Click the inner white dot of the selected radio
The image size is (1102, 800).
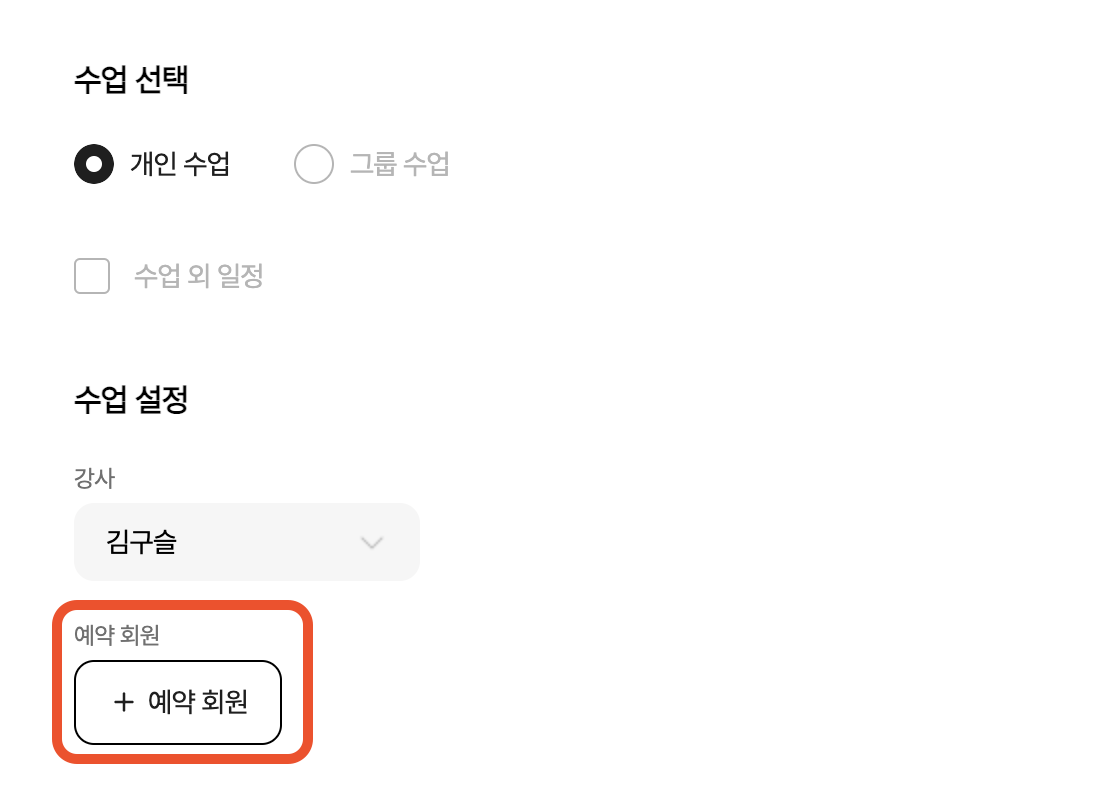pos(94,164)
